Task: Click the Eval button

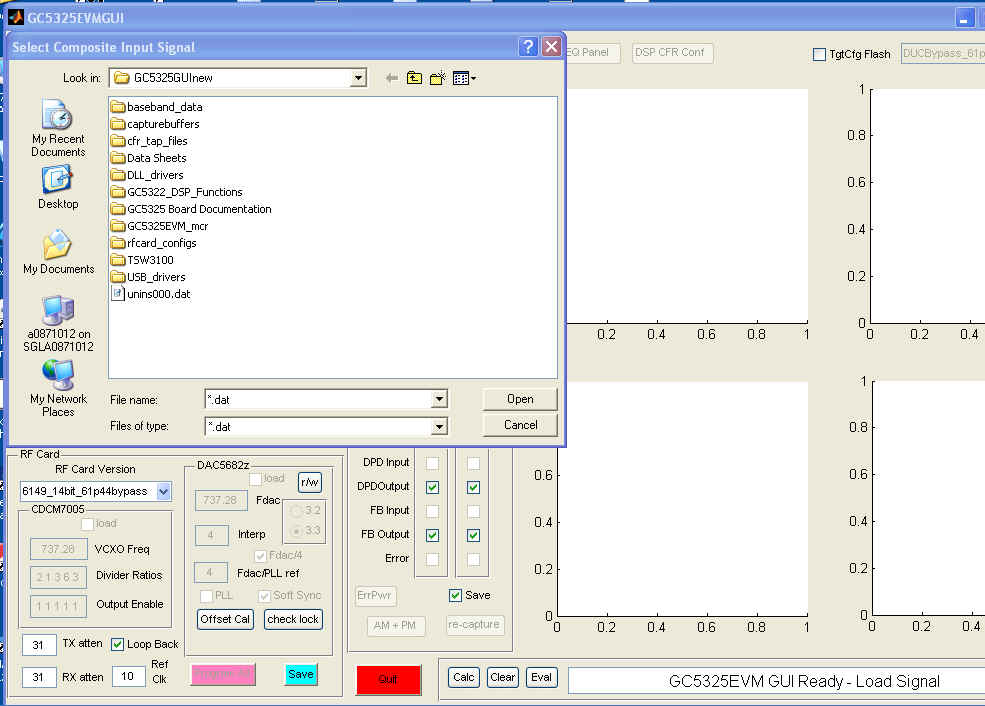Action: 541,677
